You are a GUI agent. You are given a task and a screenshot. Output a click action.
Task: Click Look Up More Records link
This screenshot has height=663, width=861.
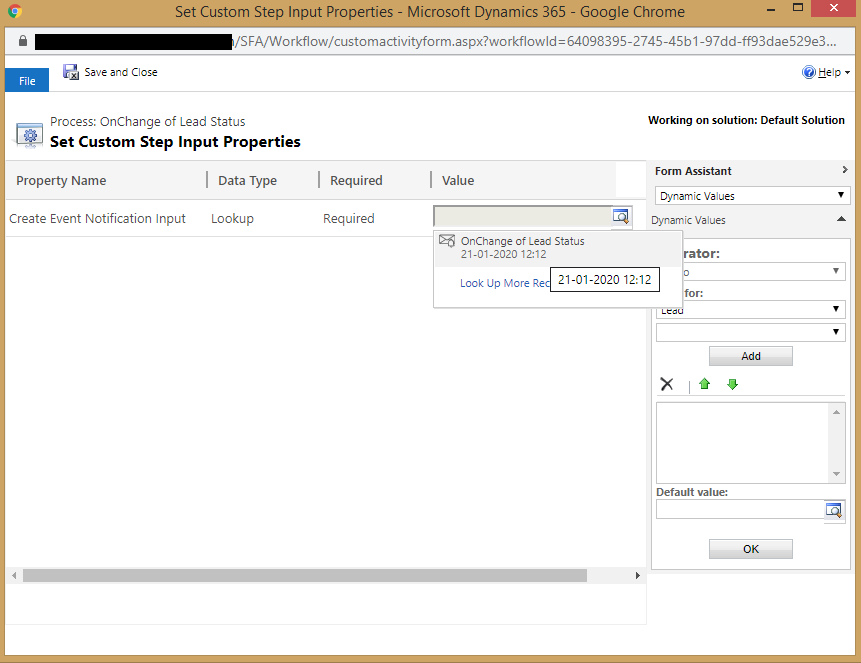505,283
